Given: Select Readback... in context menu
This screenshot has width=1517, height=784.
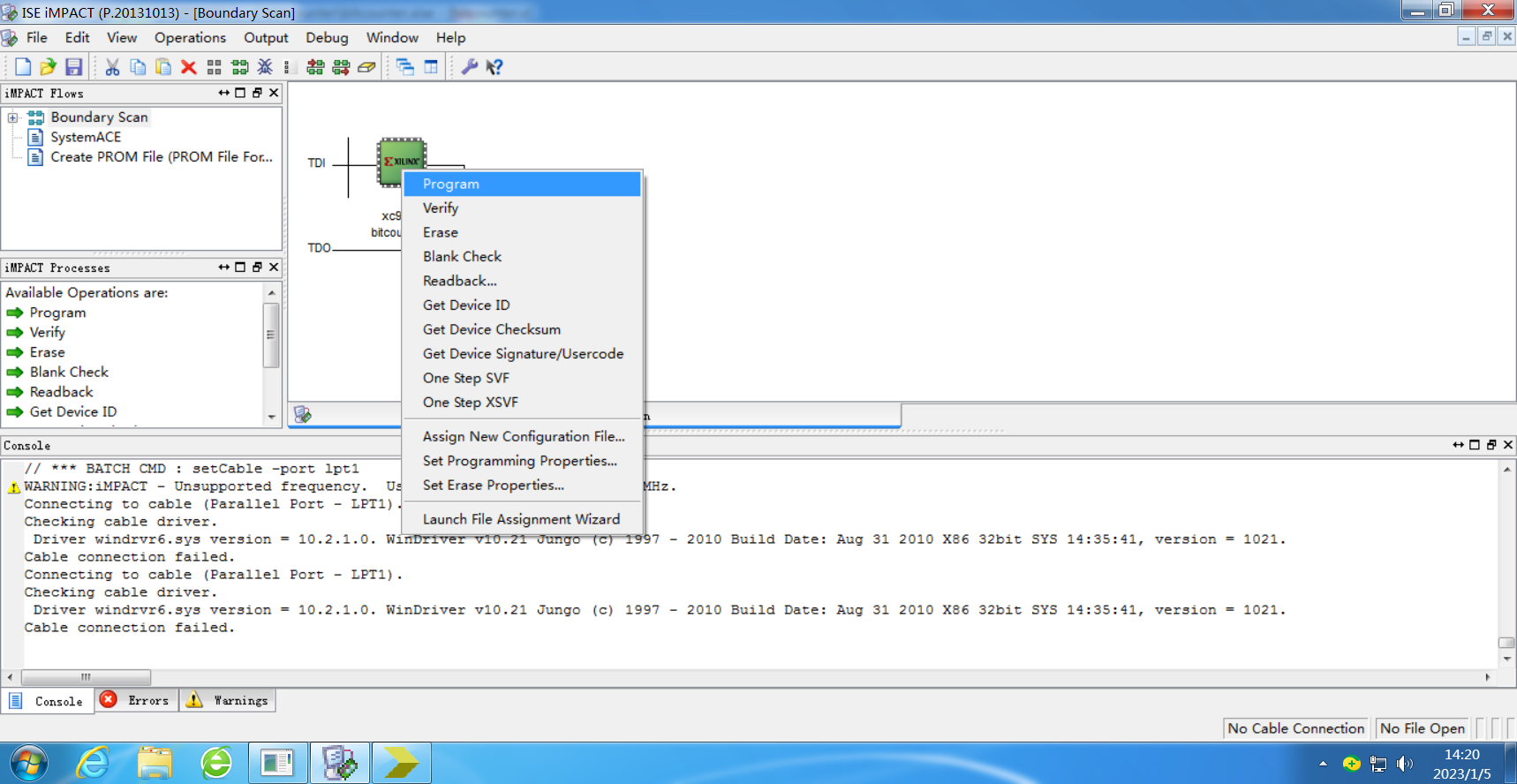Looking at the screenshot, I should pos(522,281).
